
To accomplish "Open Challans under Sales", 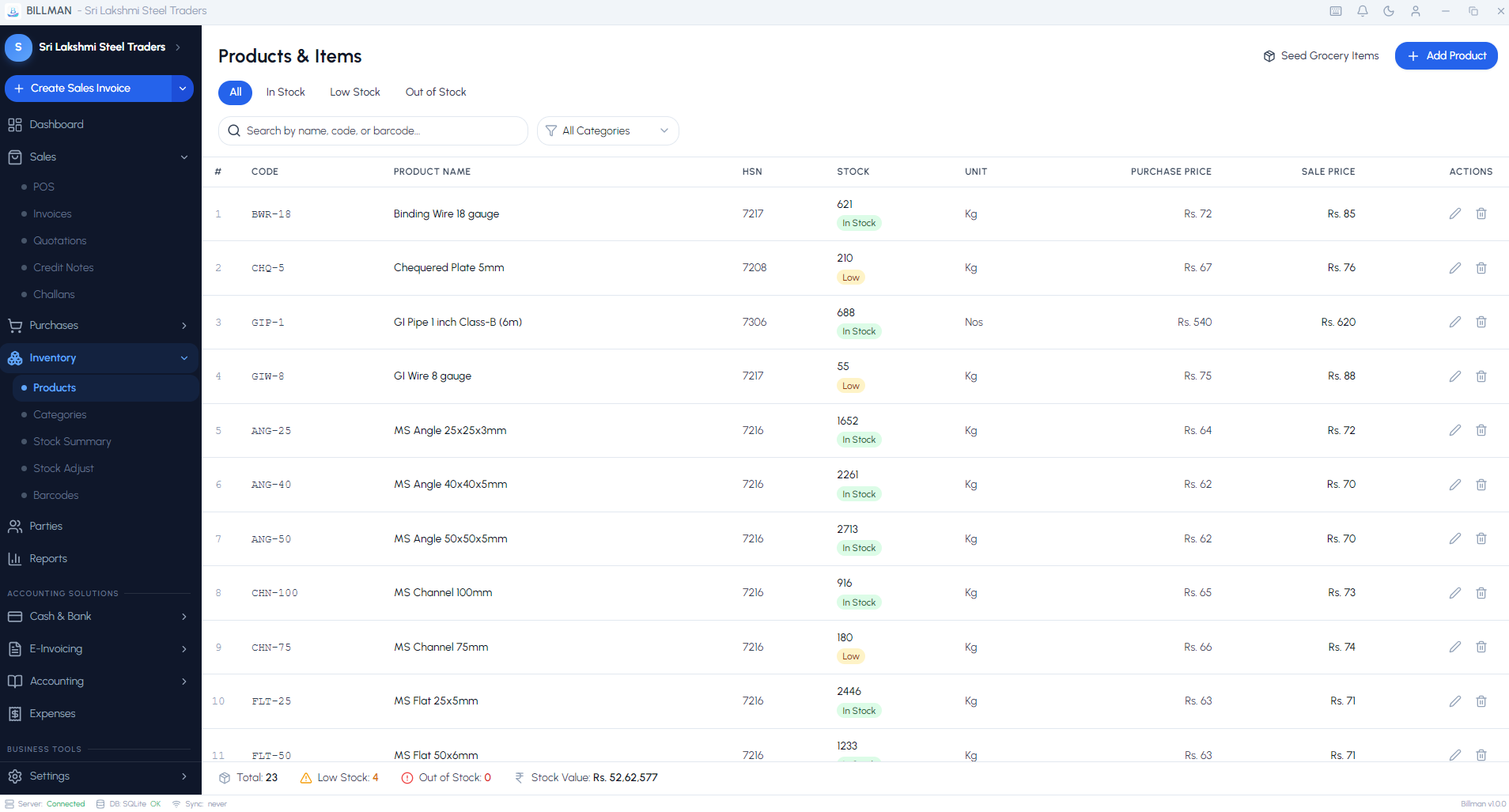I will (106, 294).
